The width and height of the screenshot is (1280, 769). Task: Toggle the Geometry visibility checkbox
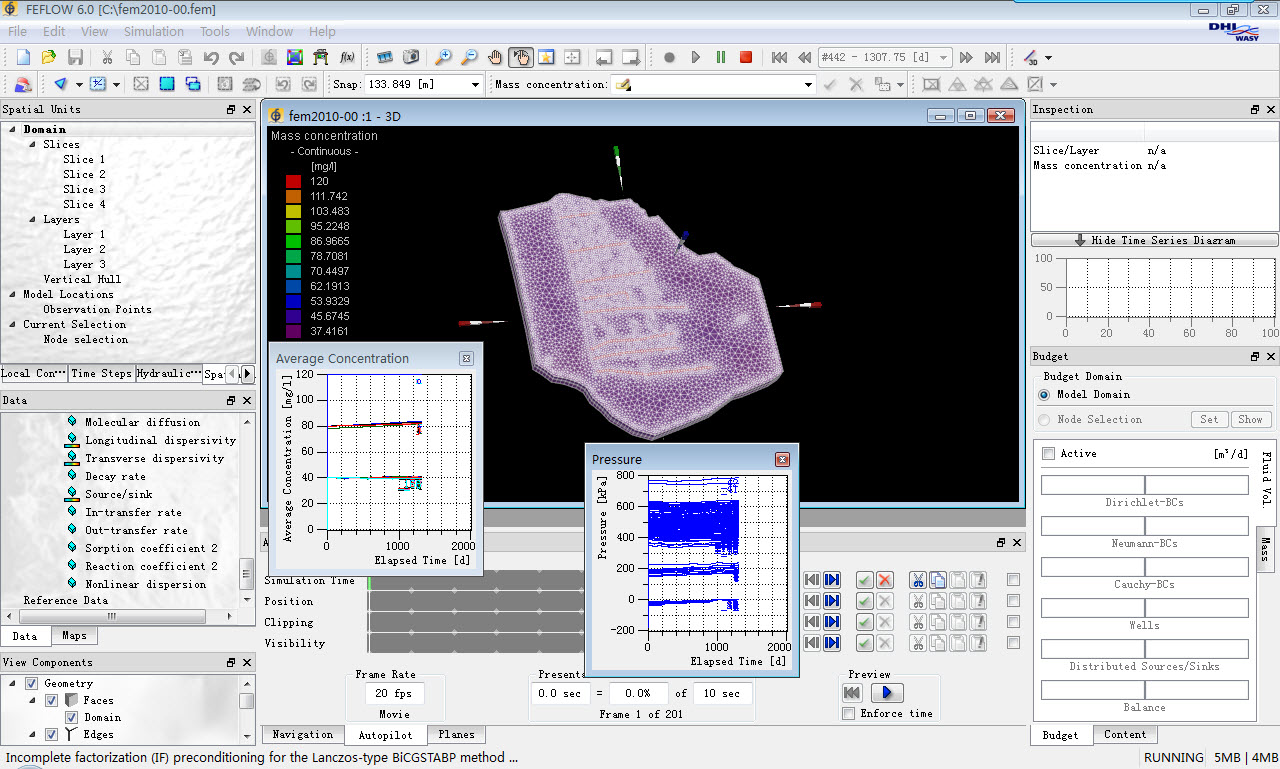point(31,683)
